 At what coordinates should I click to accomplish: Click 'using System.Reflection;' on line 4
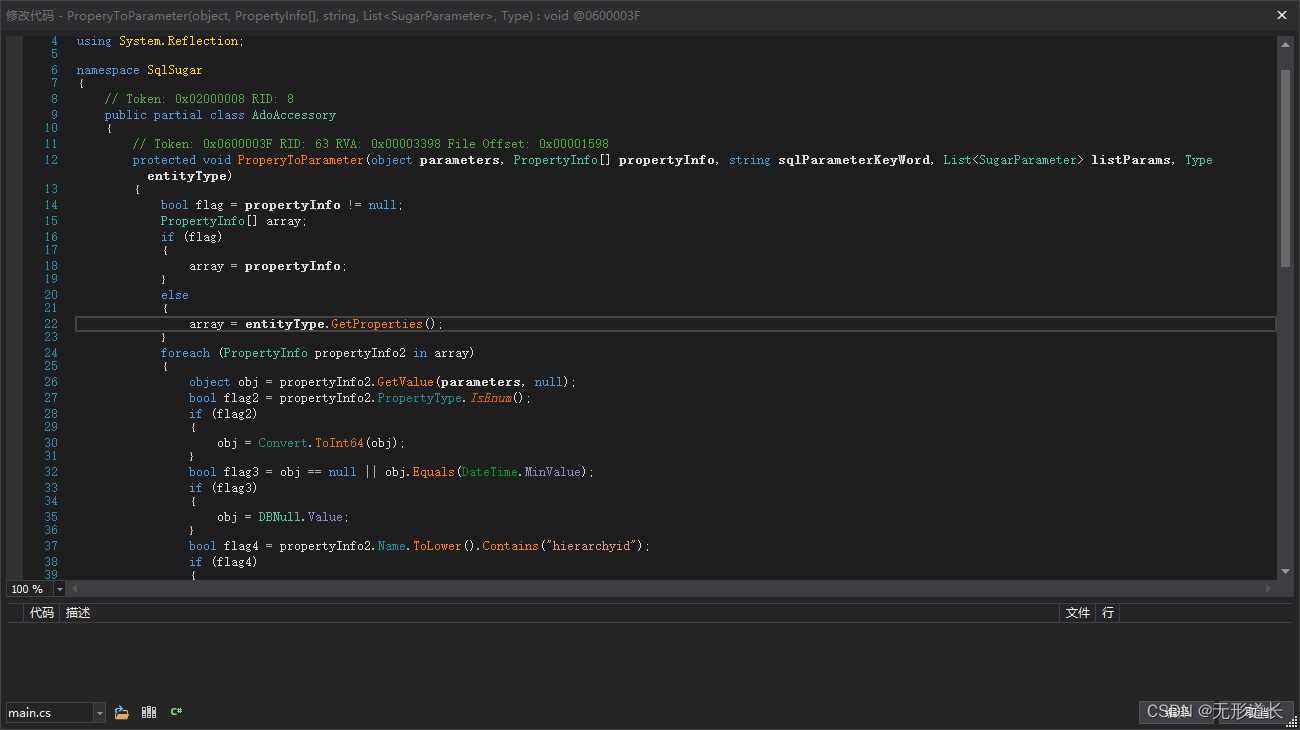160,41
